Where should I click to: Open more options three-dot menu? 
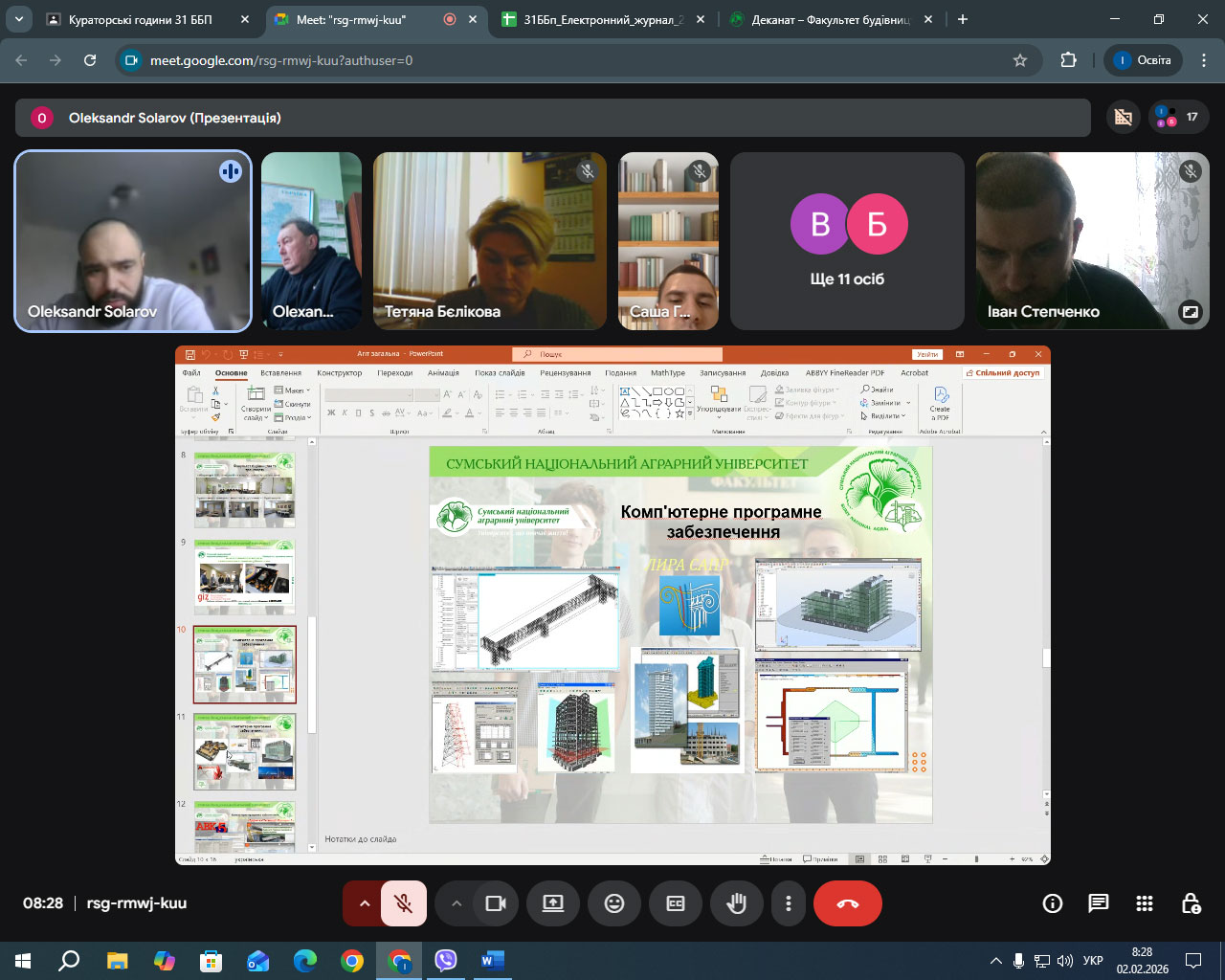[x=788, y=903]
